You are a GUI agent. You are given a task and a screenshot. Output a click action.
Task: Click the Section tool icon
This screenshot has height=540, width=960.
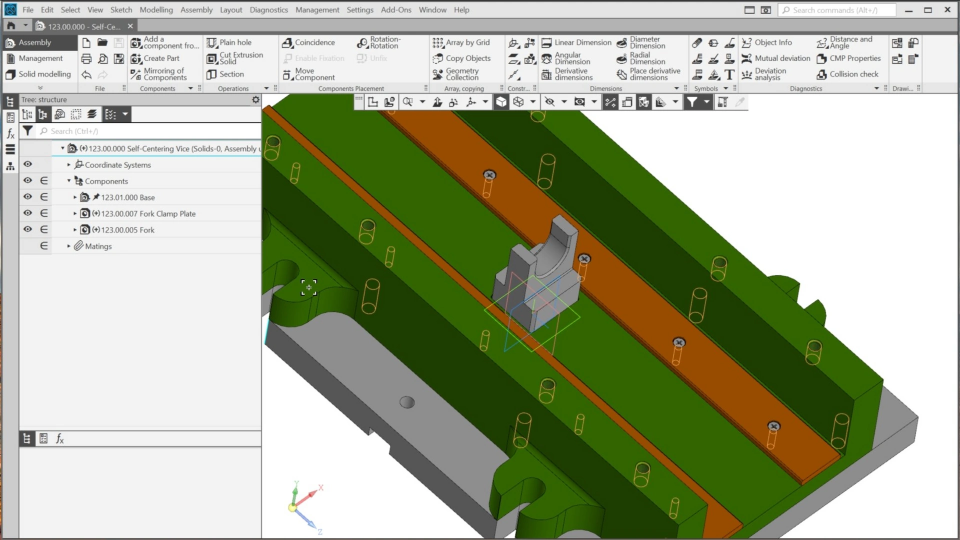[x=212, y=74]
